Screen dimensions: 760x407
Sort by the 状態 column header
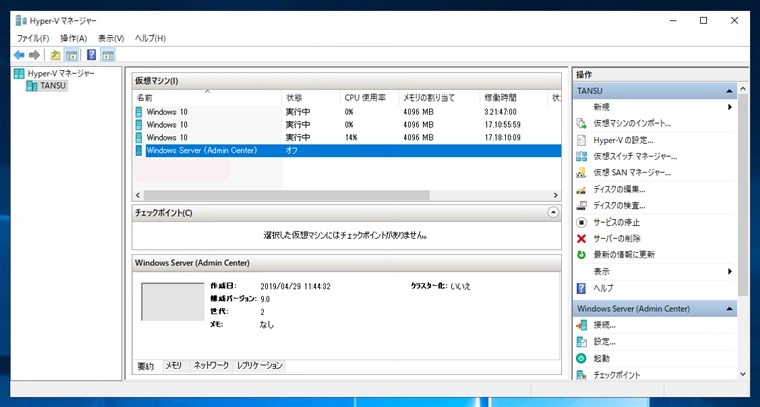311,98
